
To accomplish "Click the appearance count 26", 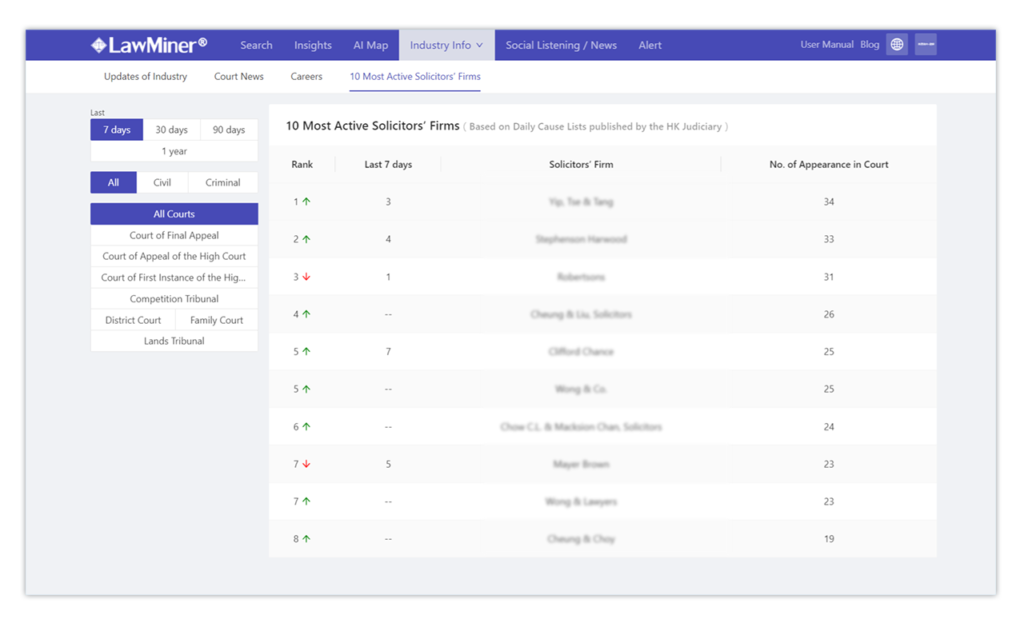I will (x=829, y=314).
